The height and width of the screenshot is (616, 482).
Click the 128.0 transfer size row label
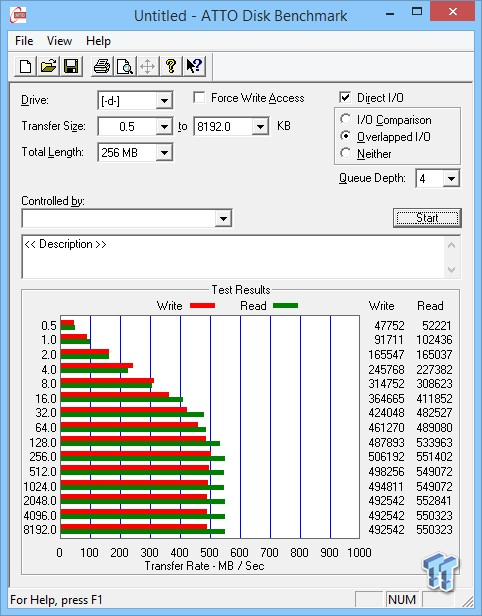(43, 443)
